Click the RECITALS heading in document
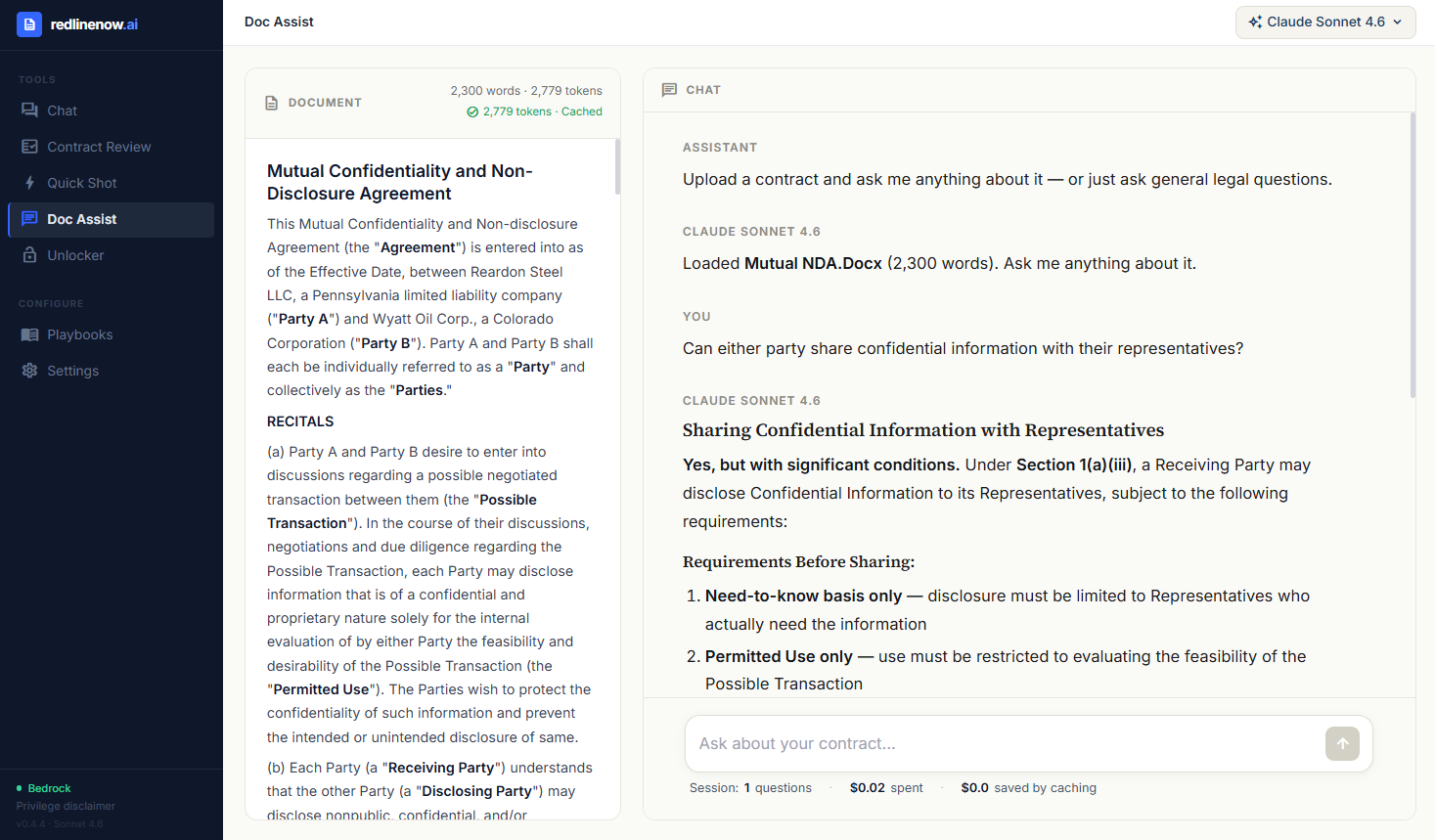Screen dimensions: 1435x840 point(300,421)
